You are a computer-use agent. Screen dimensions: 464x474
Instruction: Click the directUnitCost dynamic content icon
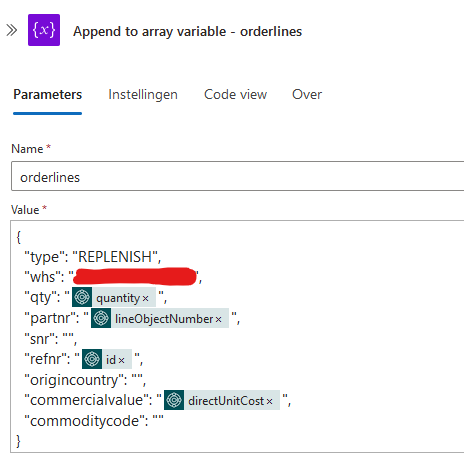coord(174,400)
